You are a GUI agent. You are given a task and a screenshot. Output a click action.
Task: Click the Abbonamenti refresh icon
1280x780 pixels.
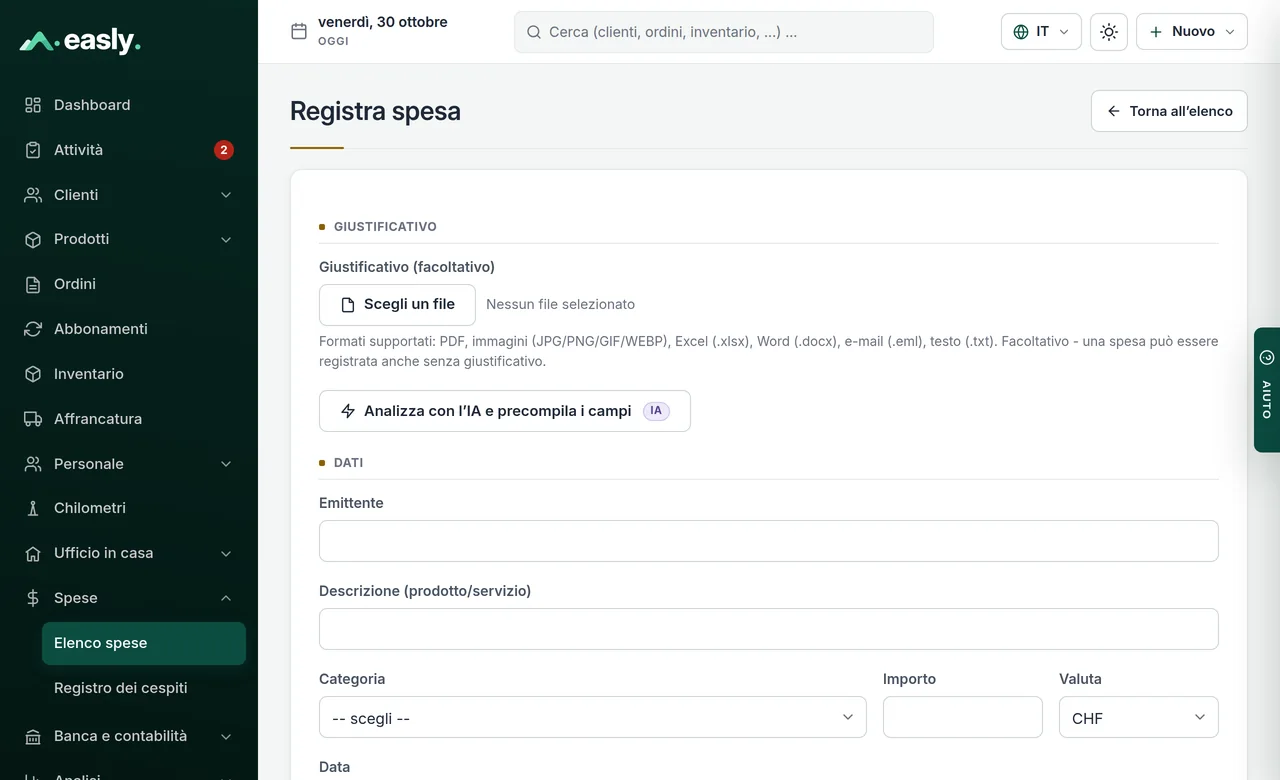click(x=33, y=329)
